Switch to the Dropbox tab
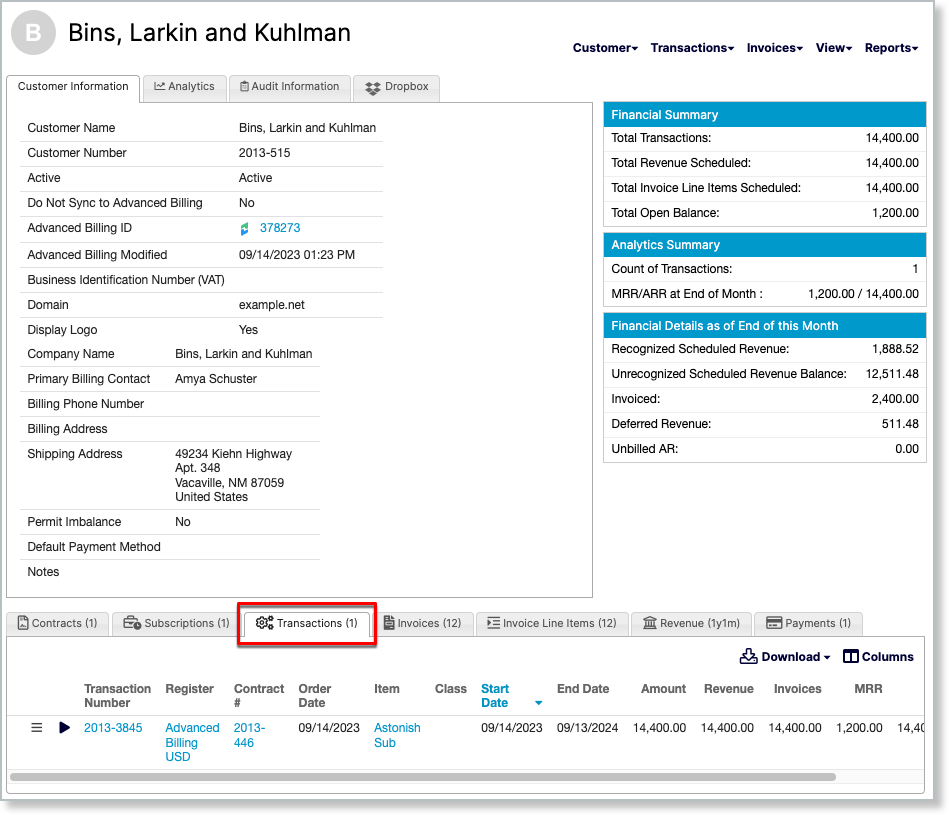The height and width of the screenshot is (815, 949). click(x=397, y=87)
